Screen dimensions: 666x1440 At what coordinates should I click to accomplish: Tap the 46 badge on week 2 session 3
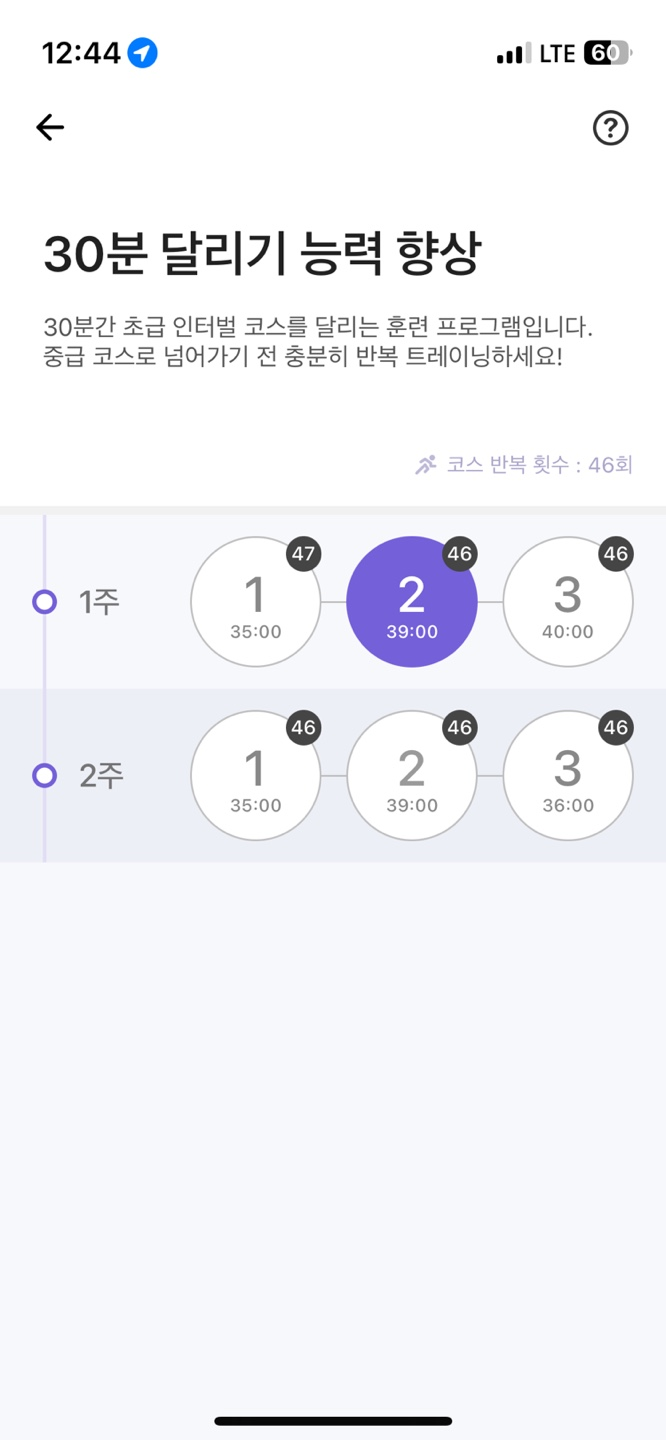coord(615,728)
